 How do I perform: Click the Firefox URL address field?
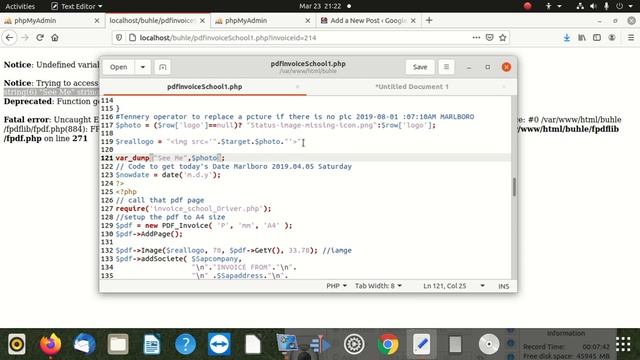304,38
